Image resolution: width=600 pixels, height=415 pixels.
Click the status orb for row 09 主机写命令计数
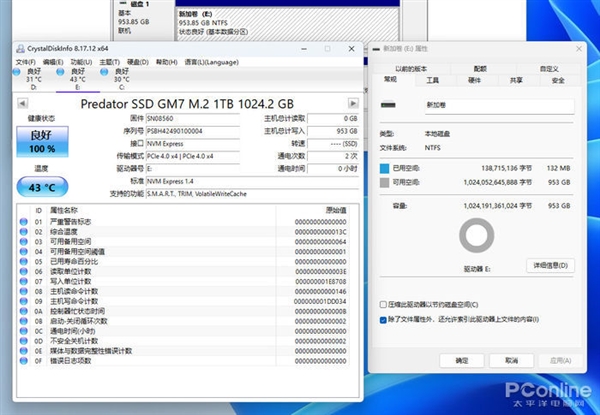pos(24,301)
